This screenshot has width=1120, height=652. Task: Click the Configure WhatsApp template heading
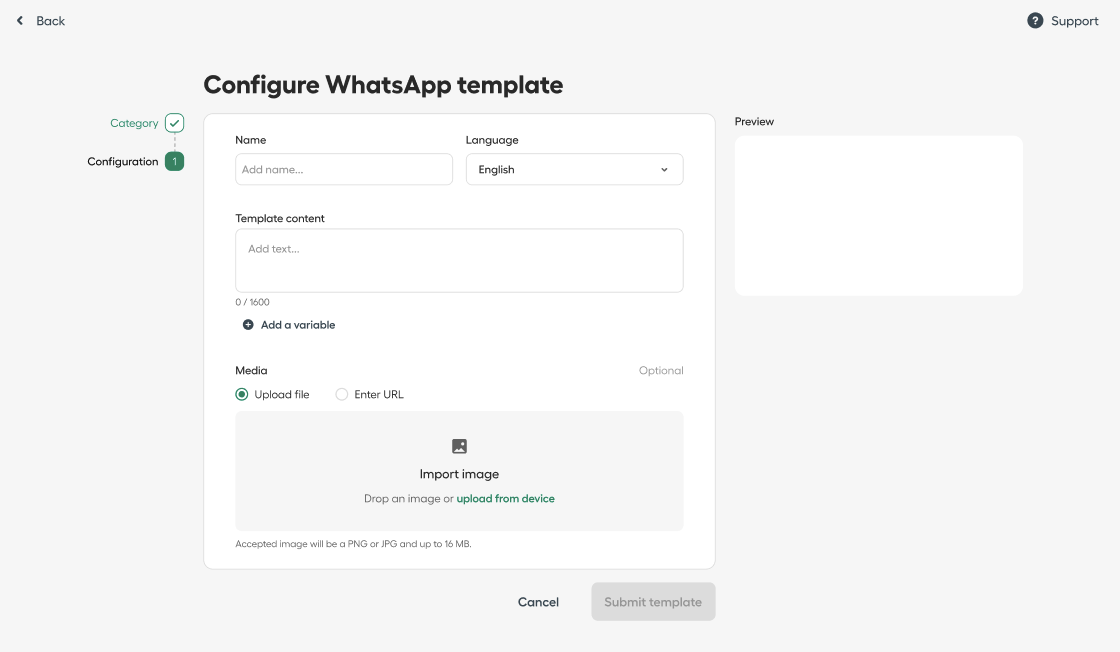tap(383, 85)
